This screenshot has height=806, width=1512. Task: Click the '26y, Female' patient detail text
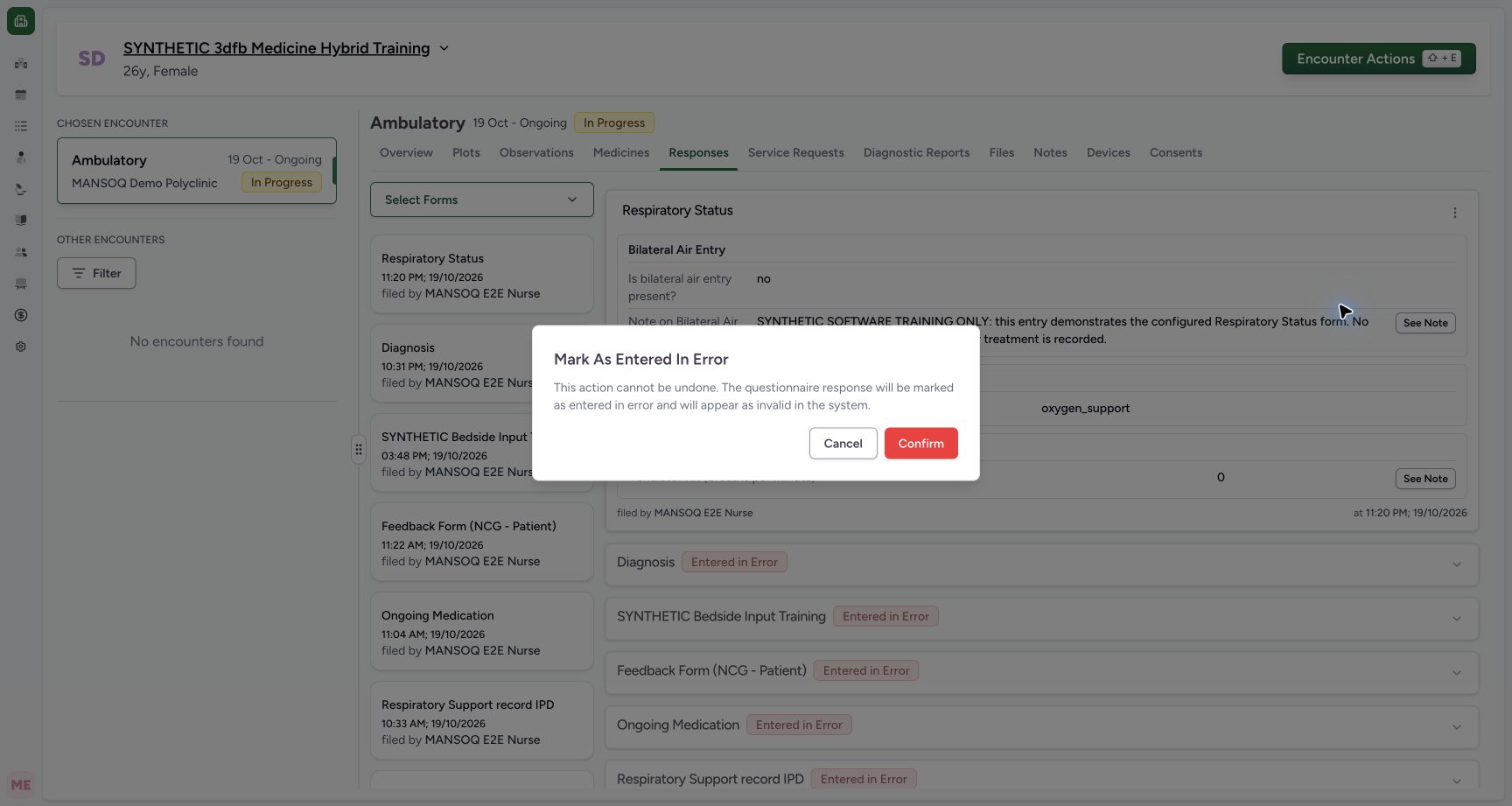coord(160,71)
